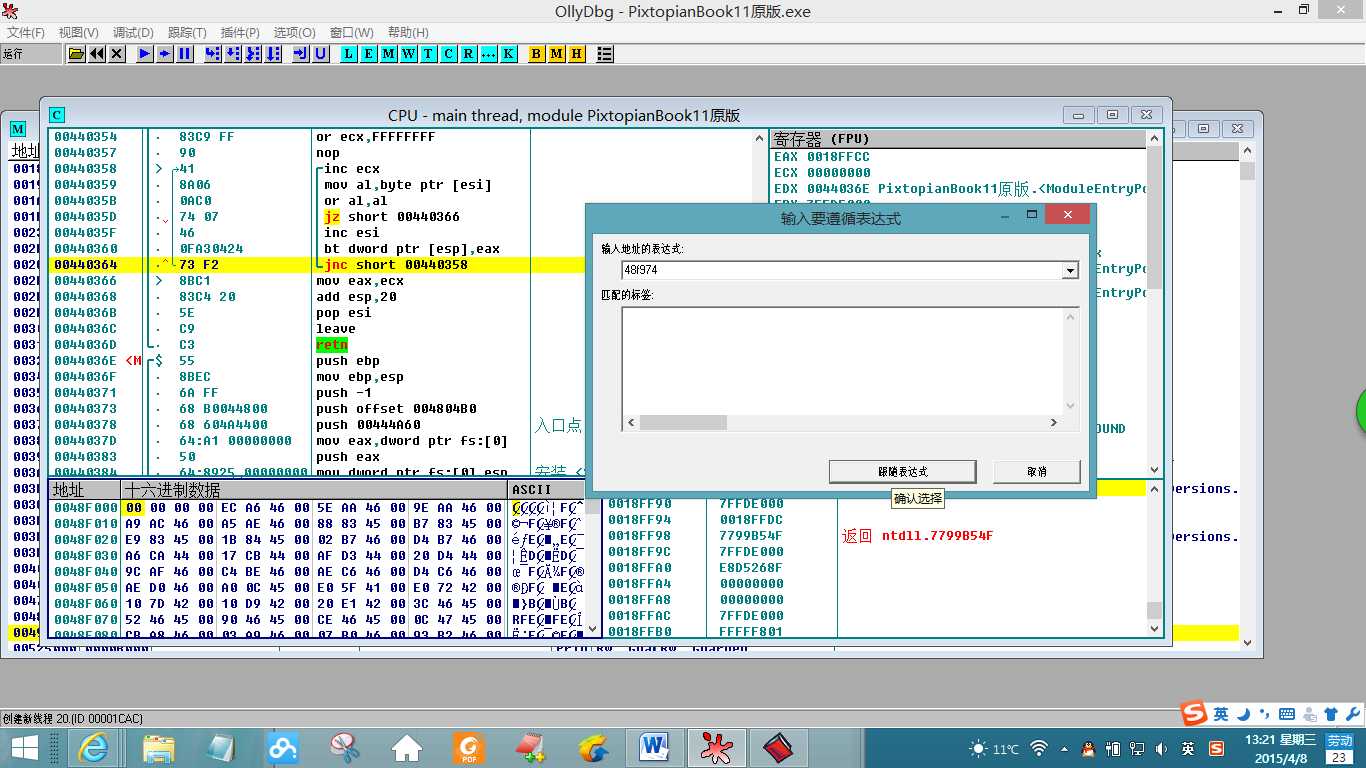
Task: Open the 选项(O) menu
Action: pyautogui.click(x=295, y=33)
